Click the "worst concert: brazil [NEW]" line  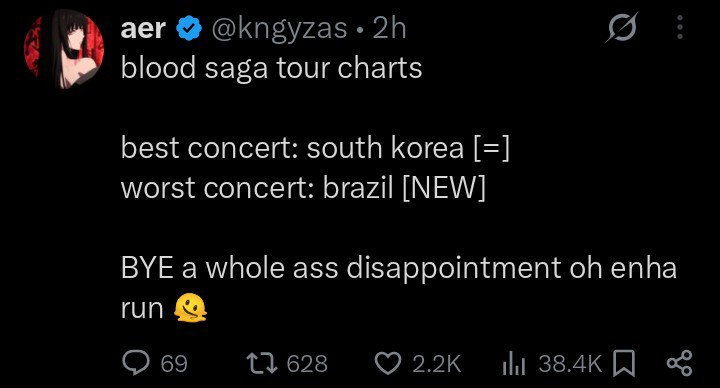point(303,188)
